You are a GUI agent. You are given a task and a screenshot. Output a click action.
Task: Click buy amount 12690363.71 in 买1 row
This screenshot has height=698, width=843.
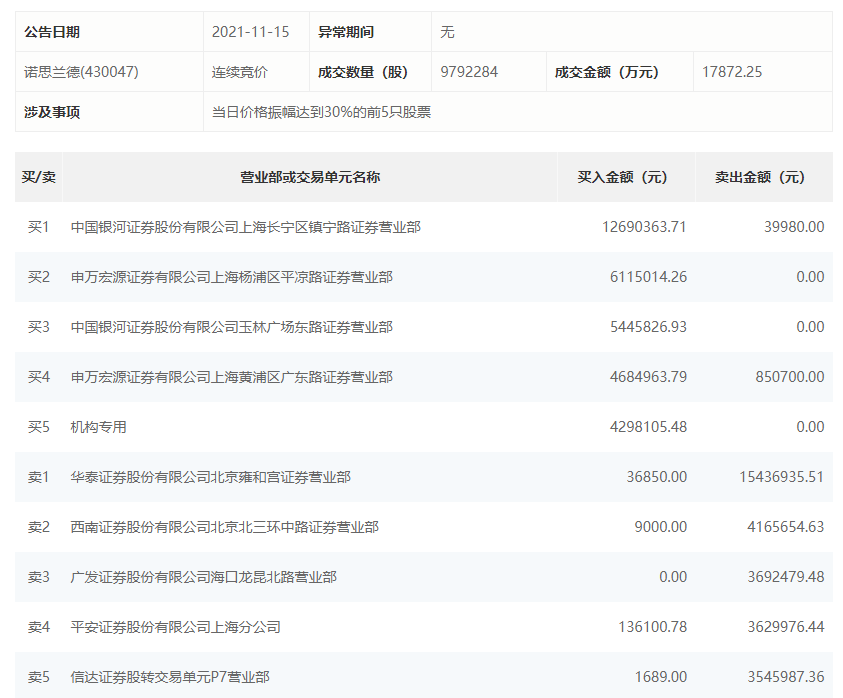pos(644,227)
